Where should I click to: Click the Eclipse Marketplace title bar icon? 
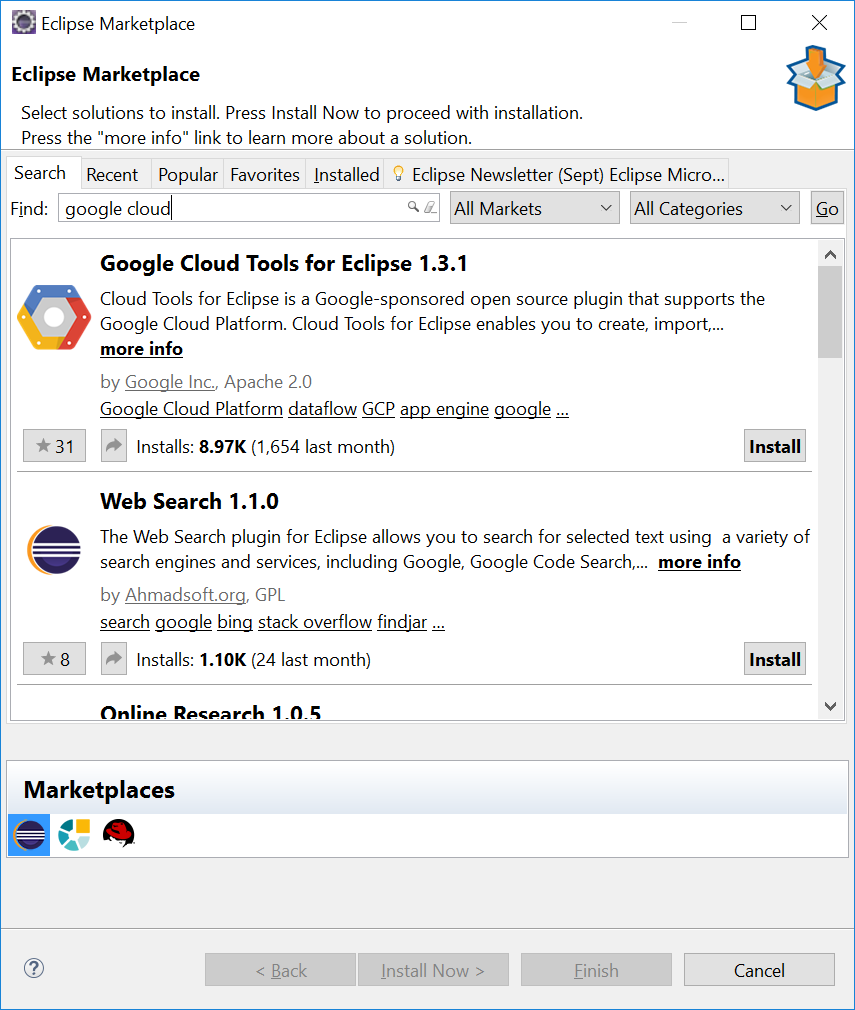pos(24,23)
